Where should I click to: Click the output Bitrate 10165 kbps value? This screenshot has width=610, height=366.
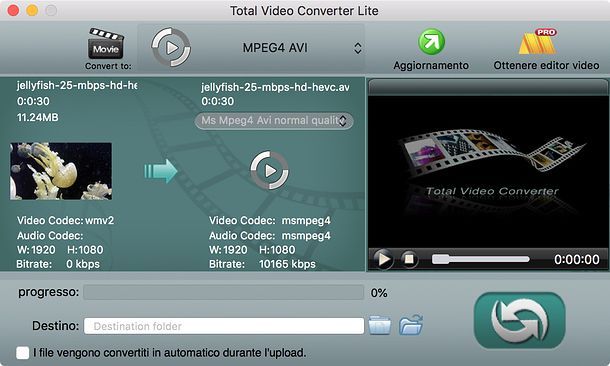coord(287,264)
